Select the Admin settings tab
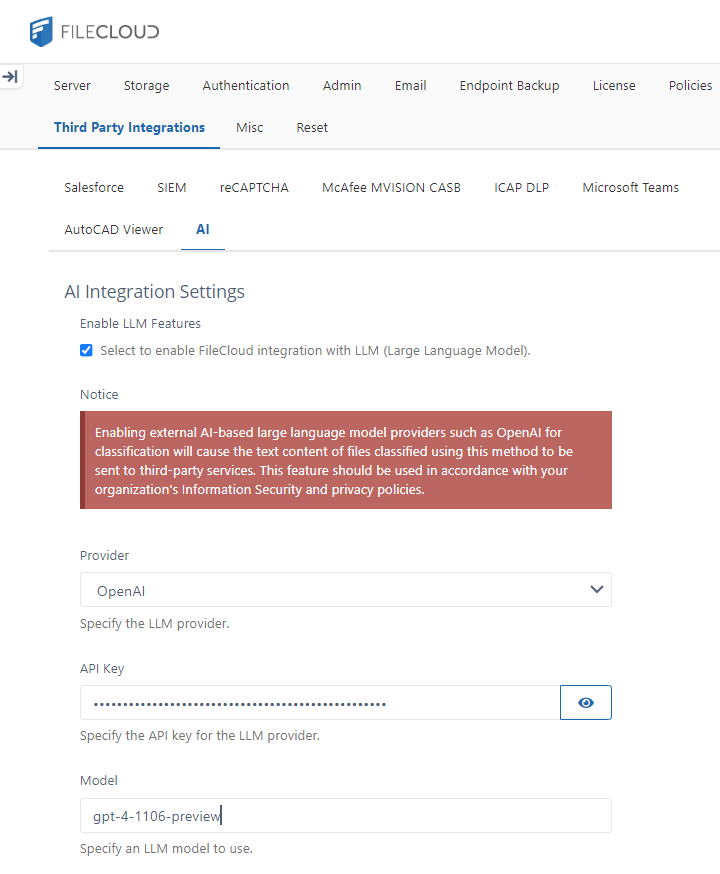Screen dimensions: 720x874 (342, 86)
